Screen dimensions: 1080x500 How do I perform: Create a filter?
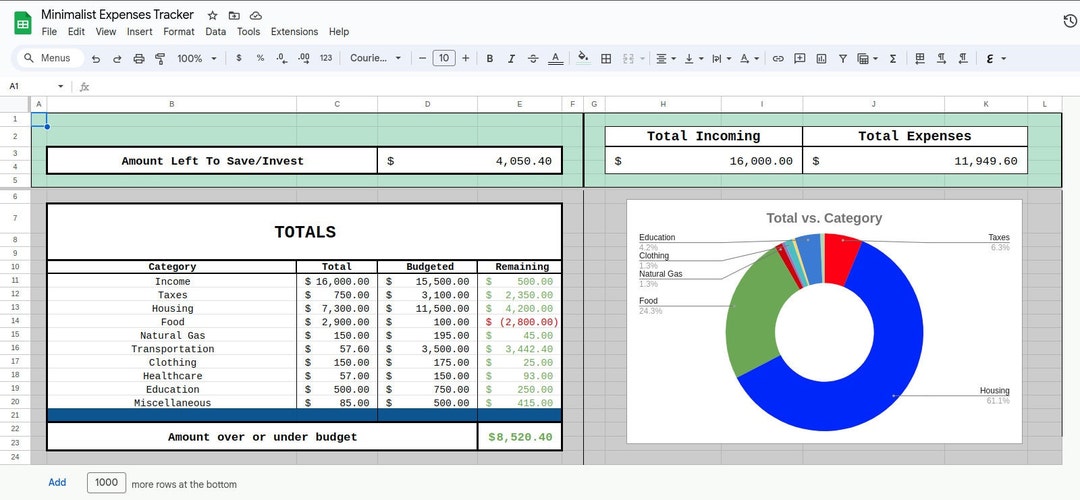pyautogui.click(x=842, y=59)
